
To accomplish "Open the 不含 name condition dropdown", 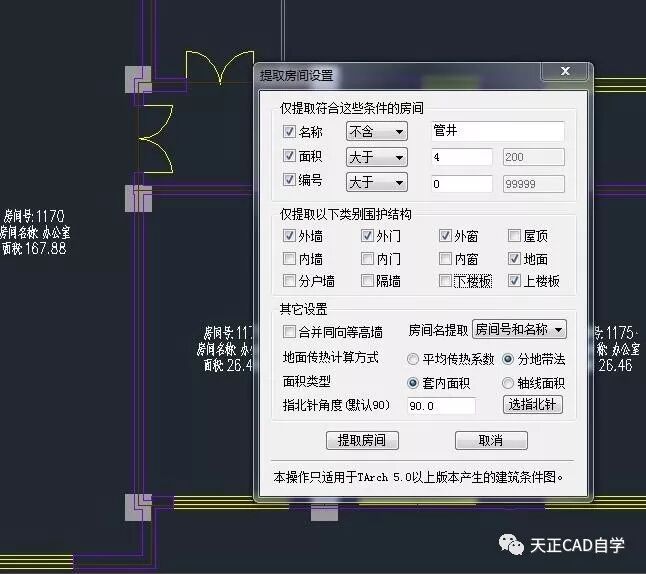I will pyautogui.click(x=377, y=131).
